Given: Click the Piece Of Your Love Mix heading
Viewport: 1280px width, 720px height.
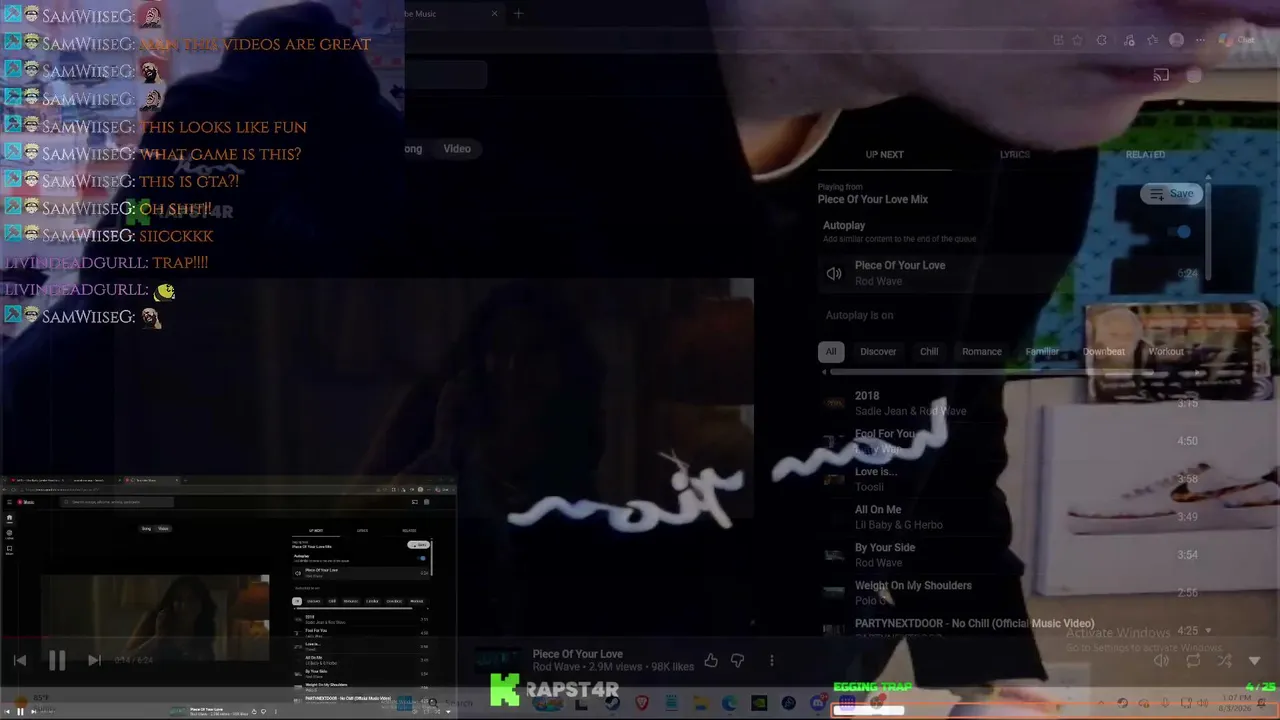Looking at the screenshot, I should pyautogui.click(x=873, y=199).
